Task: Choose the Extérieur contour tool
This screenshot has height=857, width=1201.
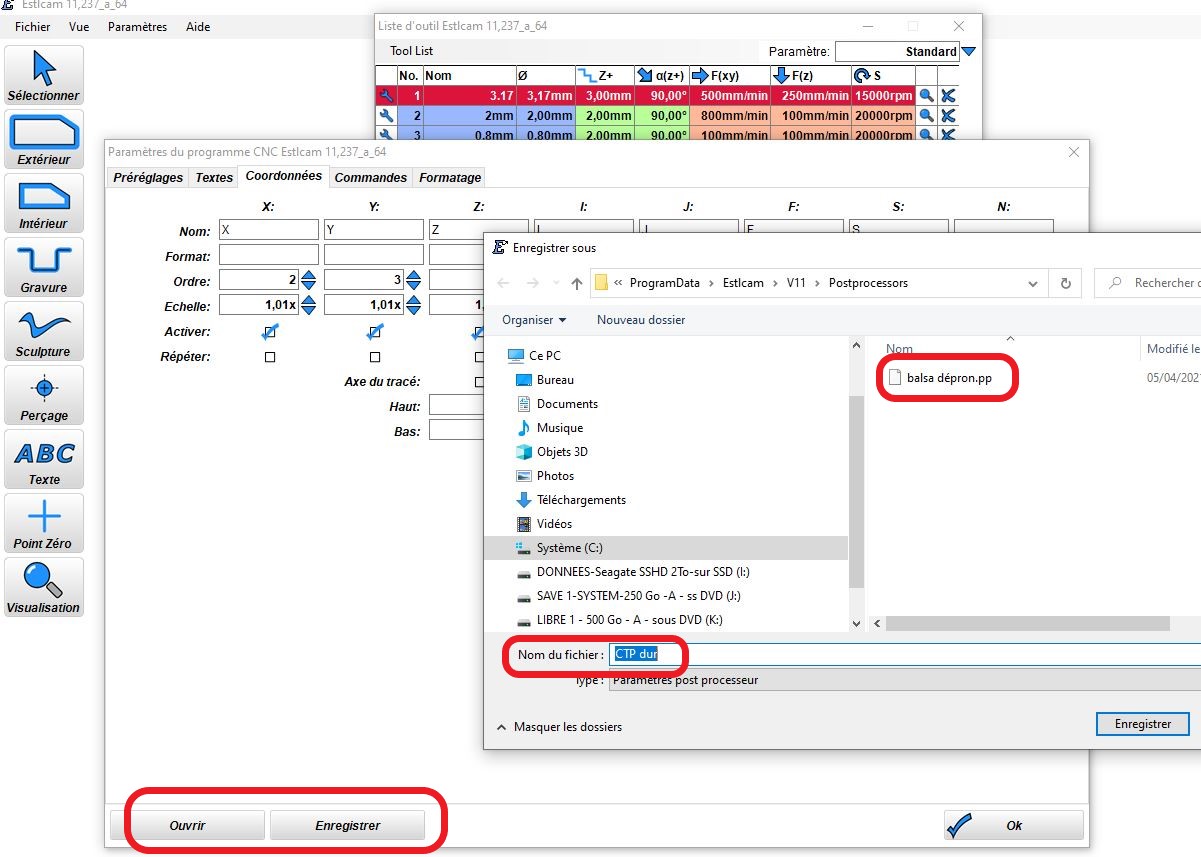Action: 44,139
